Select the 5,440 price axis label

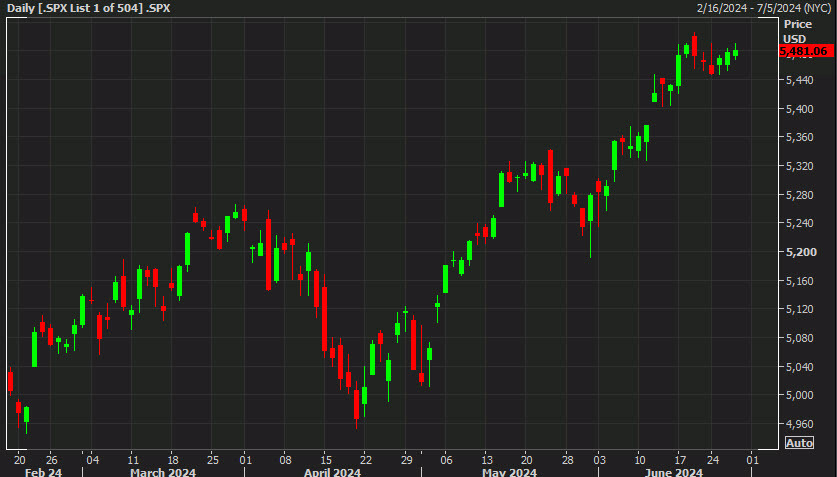[800, 80]
